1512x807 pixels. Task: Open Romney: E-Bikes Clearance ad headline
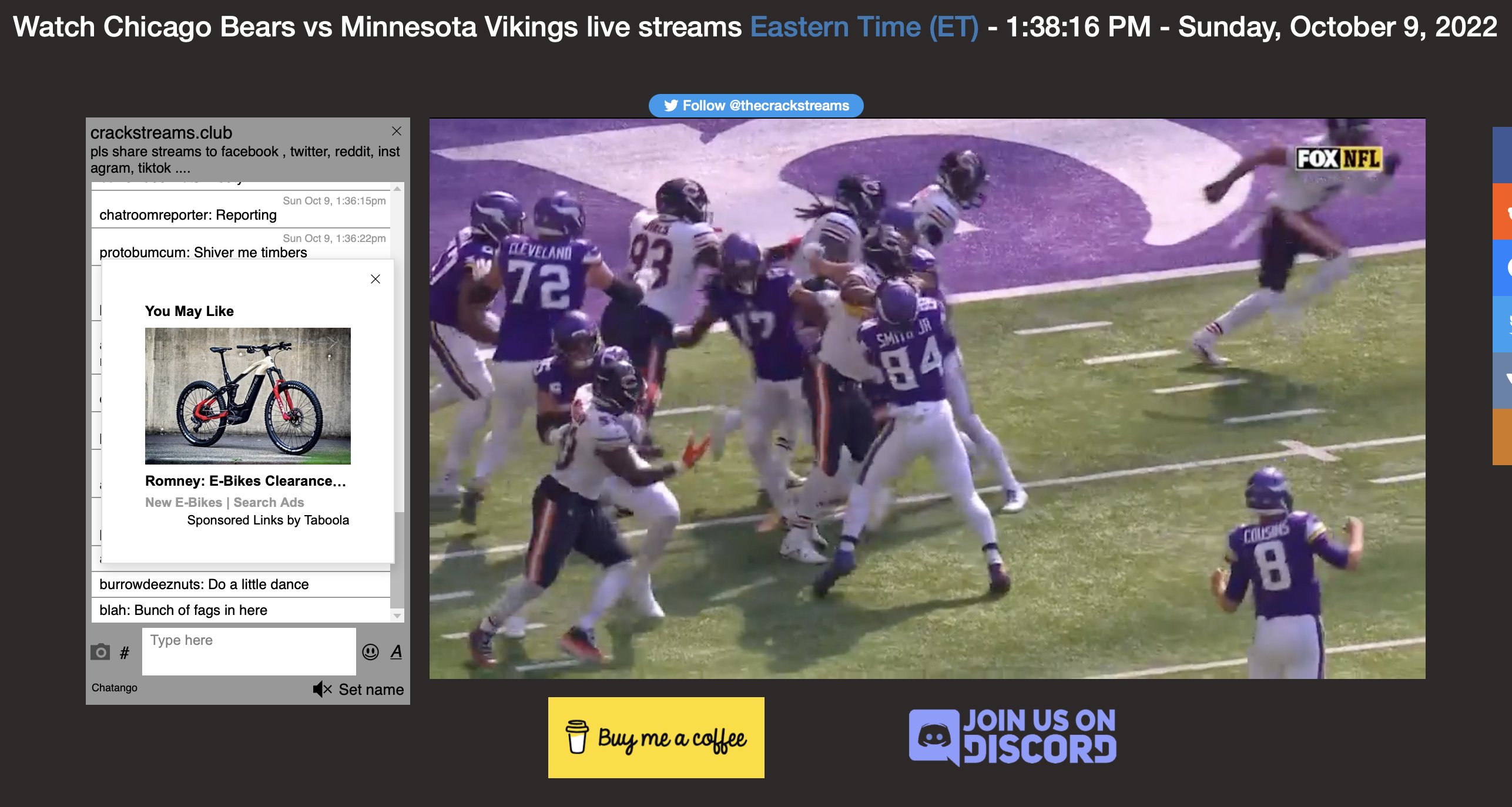[x=246, y=481]
